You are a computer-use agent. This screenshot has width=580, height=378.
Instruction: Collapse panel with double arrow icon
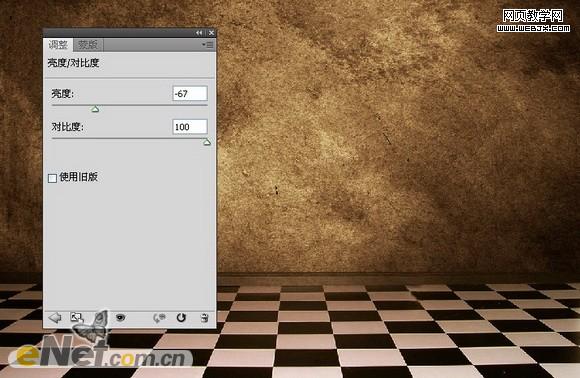pyautogui.click(x=199, y=33)
